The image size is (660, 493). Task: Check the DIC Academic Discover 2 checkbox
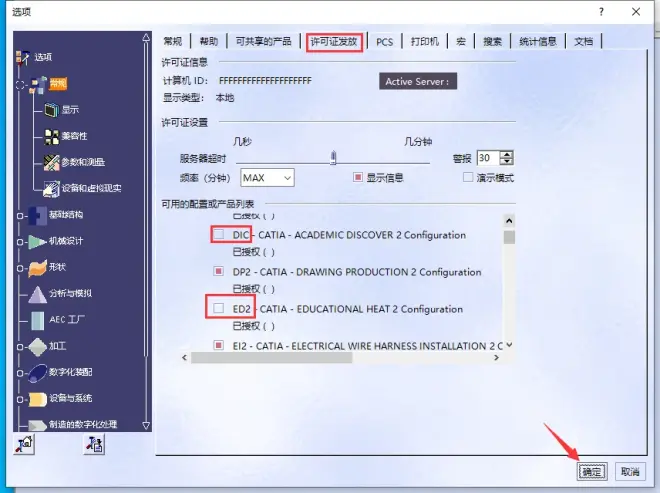coord(218,234)
